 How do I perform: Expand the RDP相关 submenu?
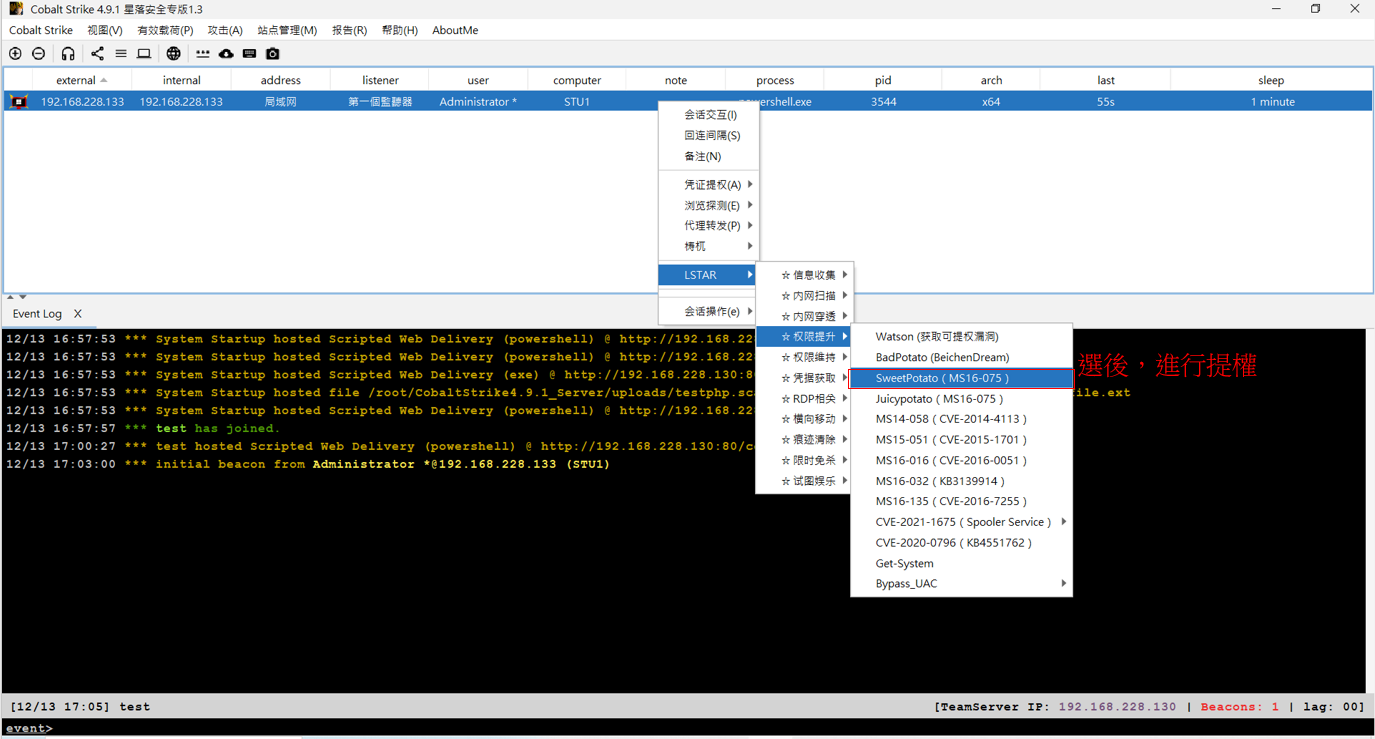804,399
